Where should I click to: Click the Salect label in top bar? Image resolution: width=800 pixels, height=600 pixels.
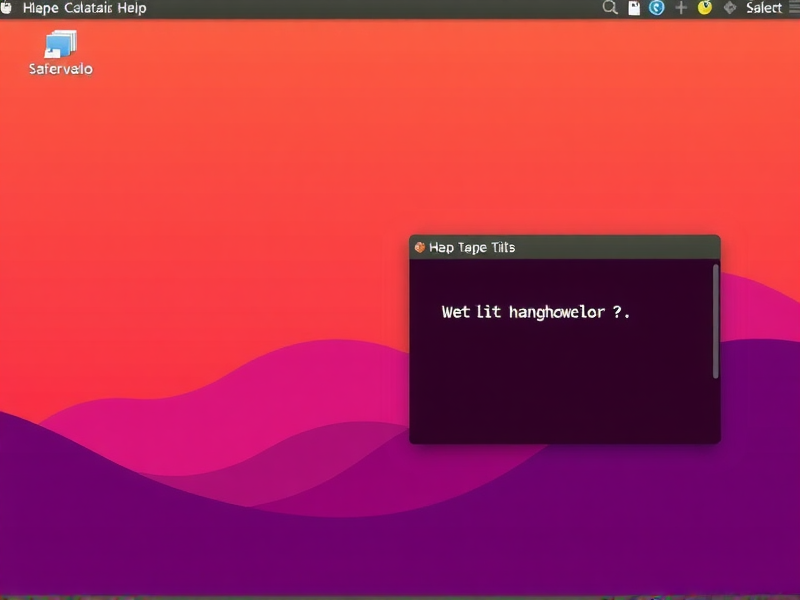[x=764, y=8]
